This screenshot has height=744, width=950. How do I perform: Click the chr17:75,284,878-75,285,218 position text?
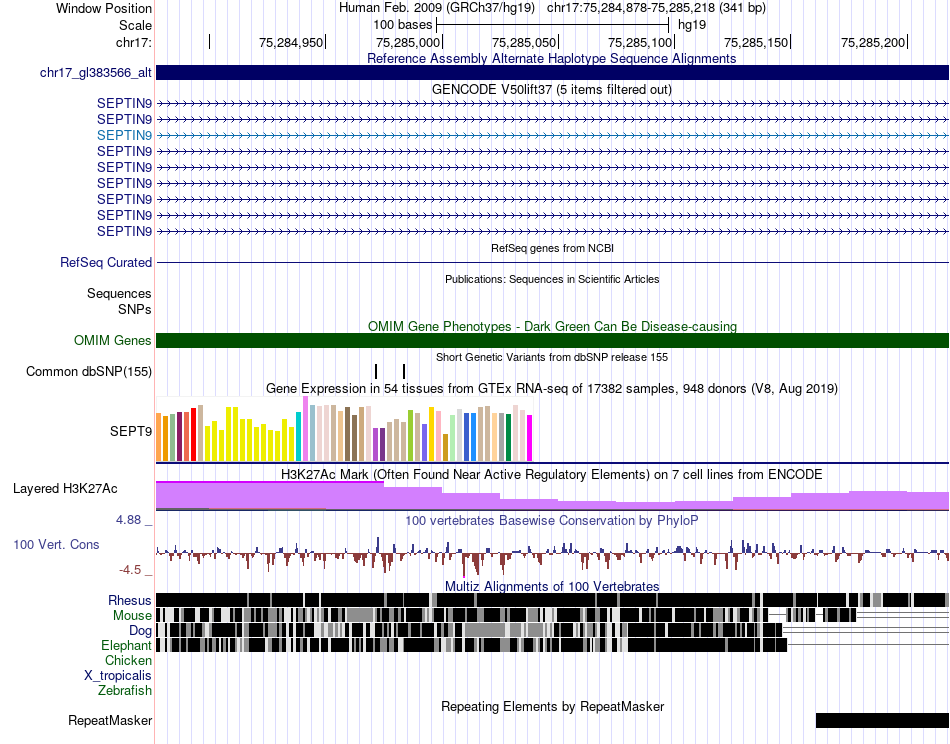[656, 8]
